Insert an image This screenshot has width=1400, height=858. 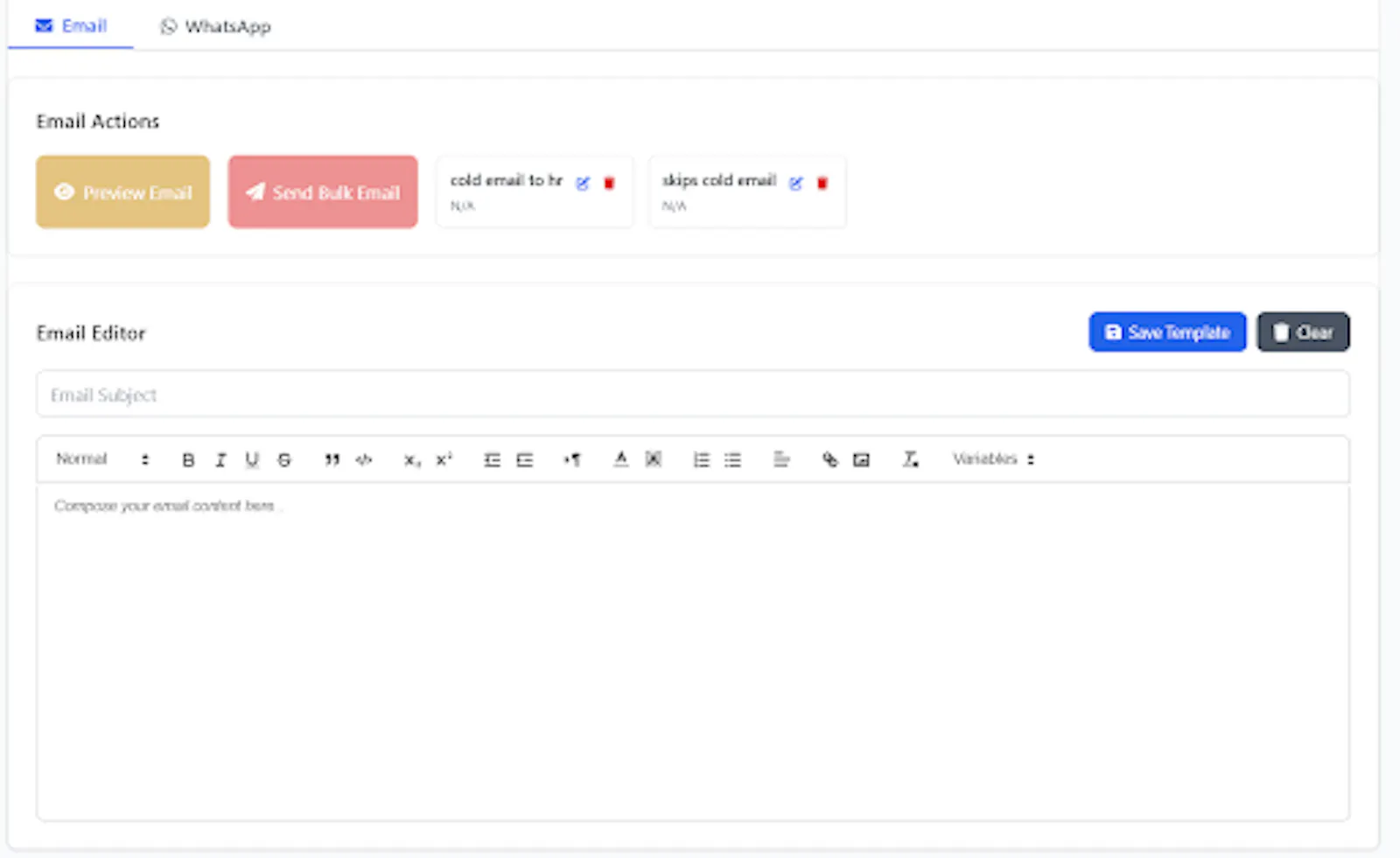[862, 460]
